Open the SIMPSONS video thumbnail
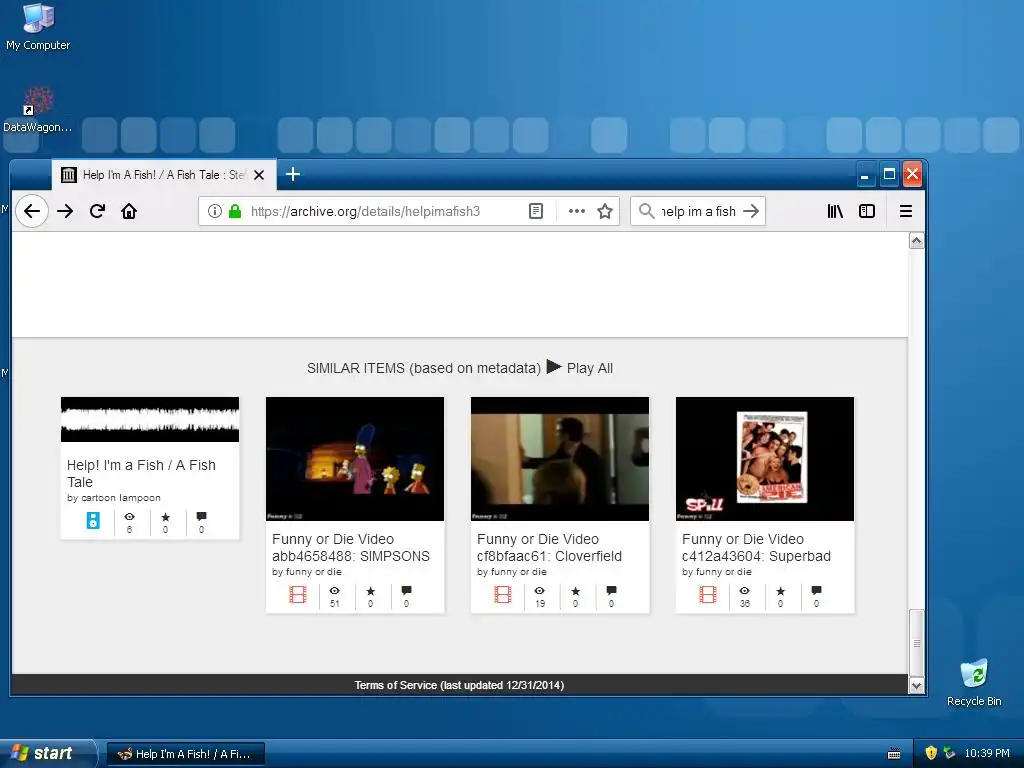The image size is (1024, 768). pos(355,458)
